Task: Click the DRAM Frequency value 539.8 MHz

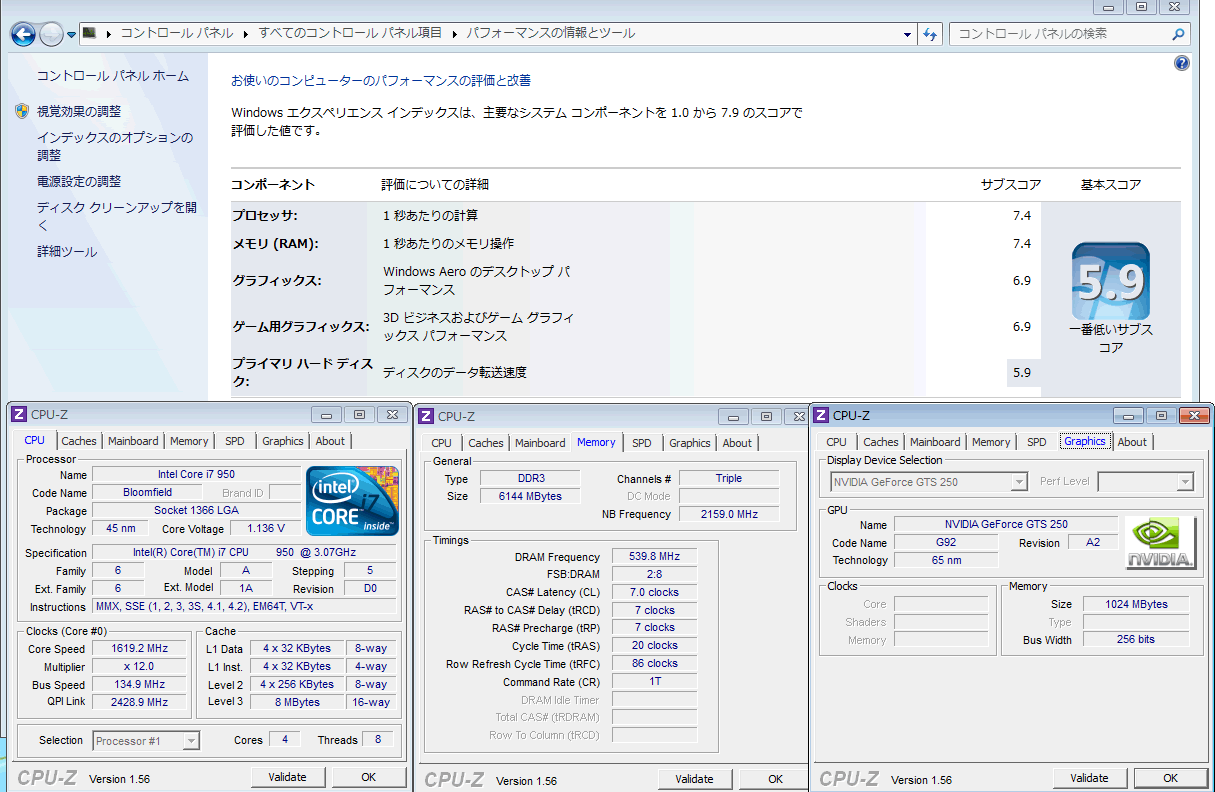Action: click(x=655, y=557)
